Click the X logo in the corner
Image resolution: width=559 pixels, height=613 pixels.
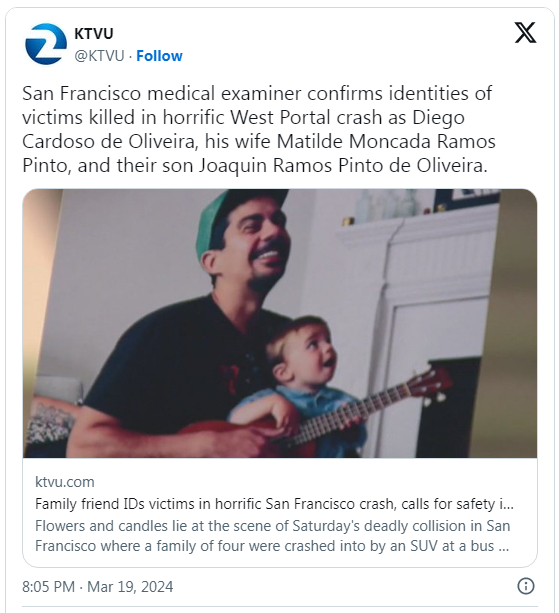pos(525,32)
